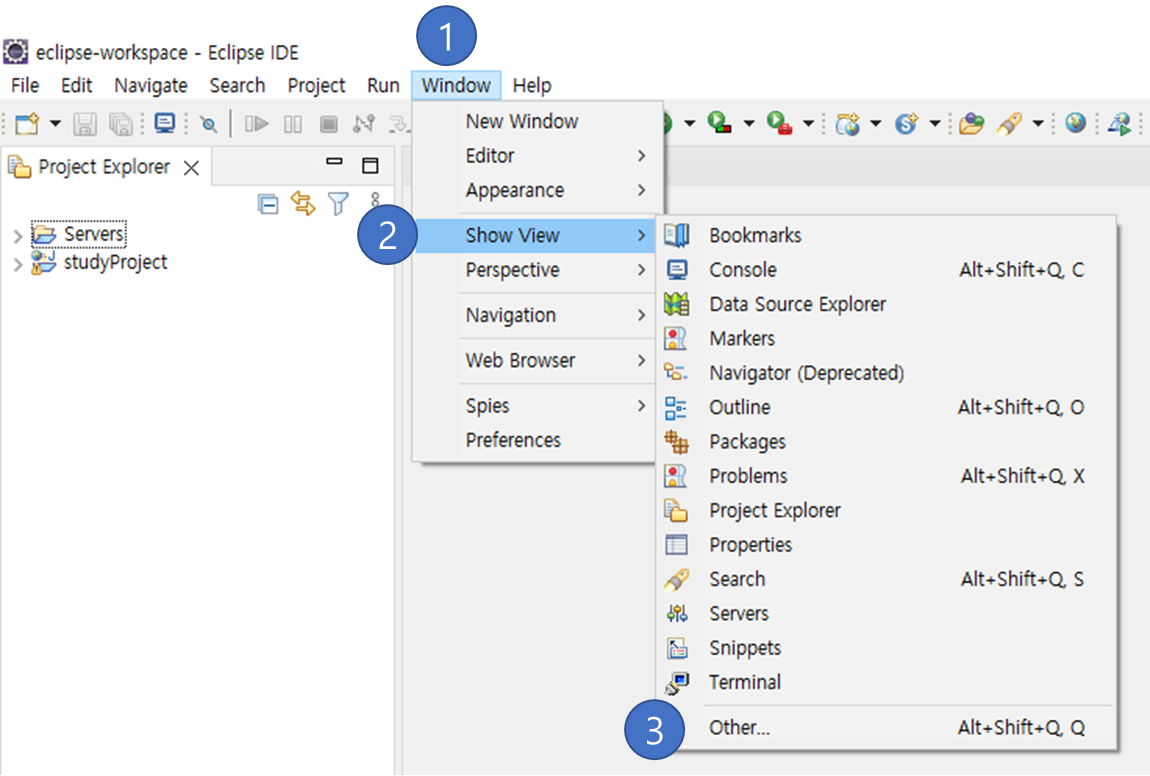Show the Terminal view
This screenshot has height=776, width=1150.
coord(886,682)
